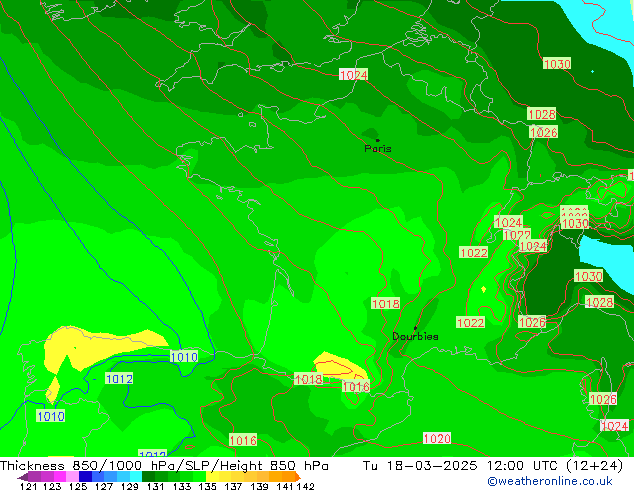Click the 1016 label near the bottom map edge
634x490 pixels.
243,440
